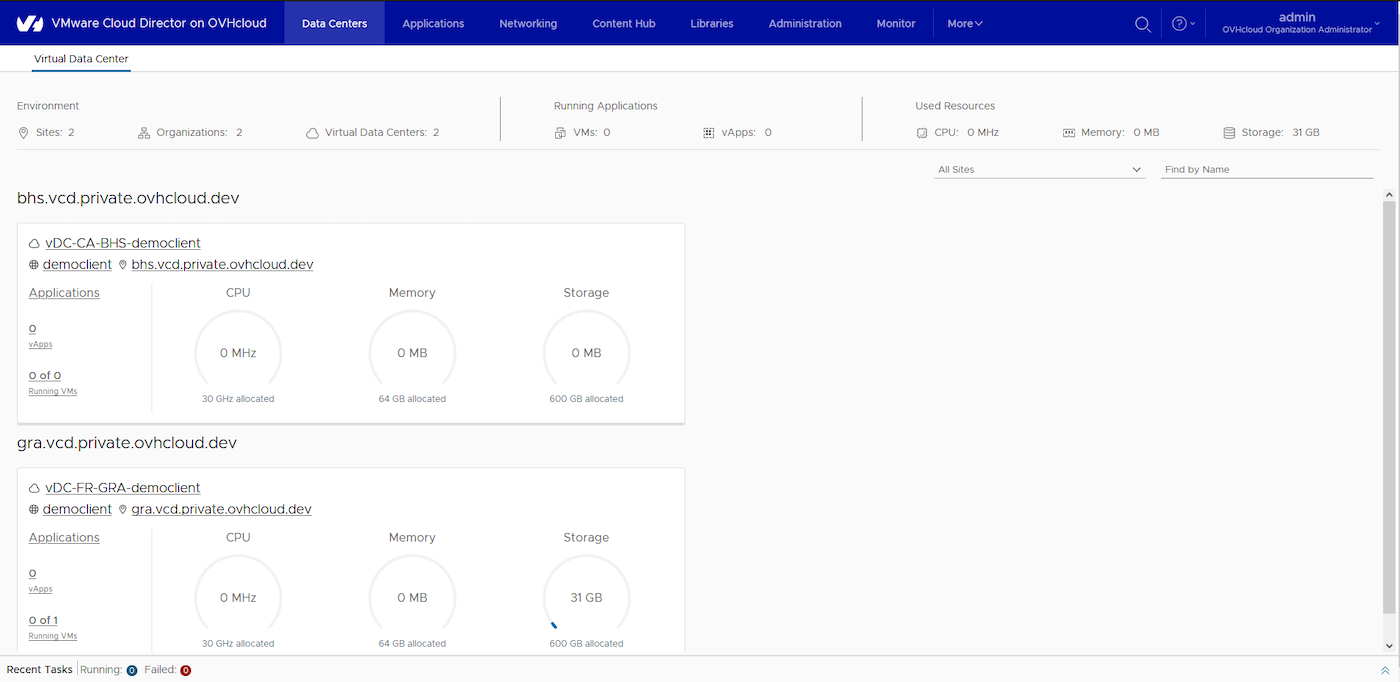The width and height of the screenshot is (1400, 682).
Task: Click the 0 of 1 Running VMs link
Action: (x=43, y=620)
